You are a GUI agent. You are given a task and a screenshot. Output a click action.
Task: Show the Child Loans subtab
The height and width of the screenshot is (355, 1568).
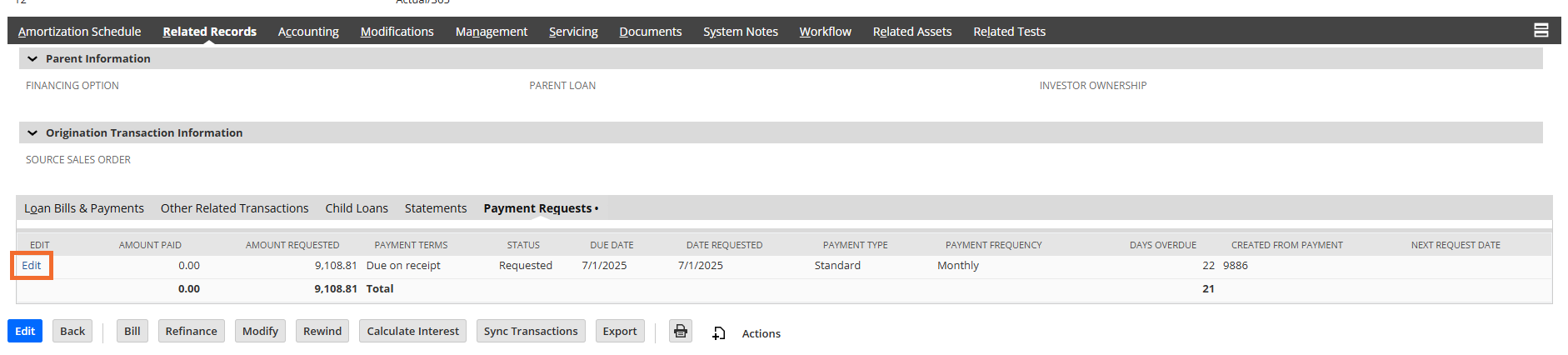pyautogui.click(x=357, y=208)
